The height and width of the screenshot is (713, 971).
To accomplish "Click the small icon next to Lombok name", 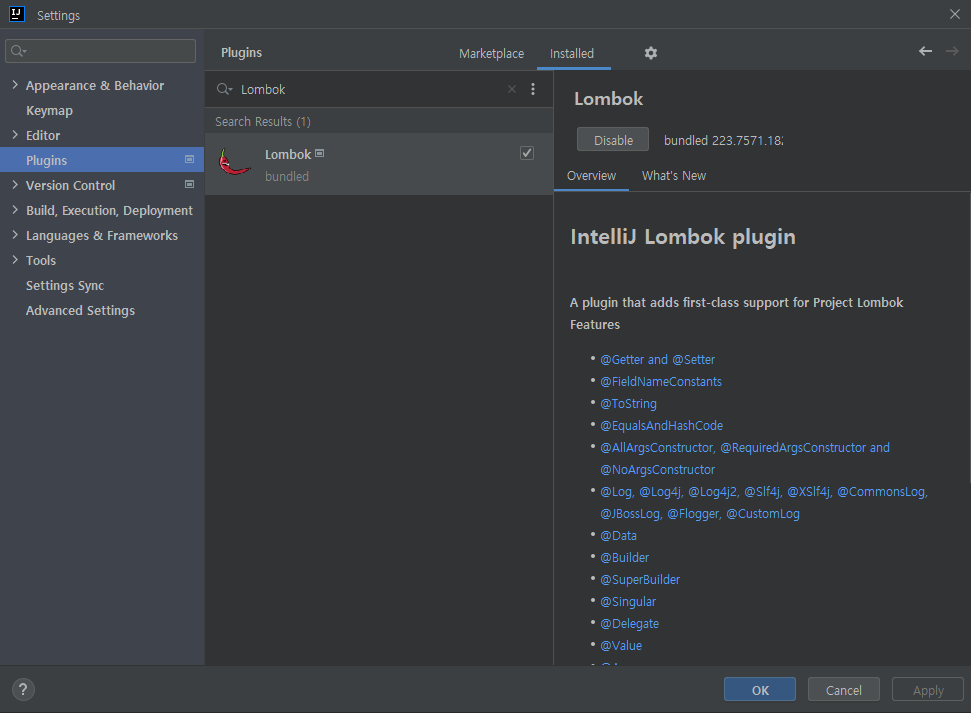I will (x=320, y=153).
